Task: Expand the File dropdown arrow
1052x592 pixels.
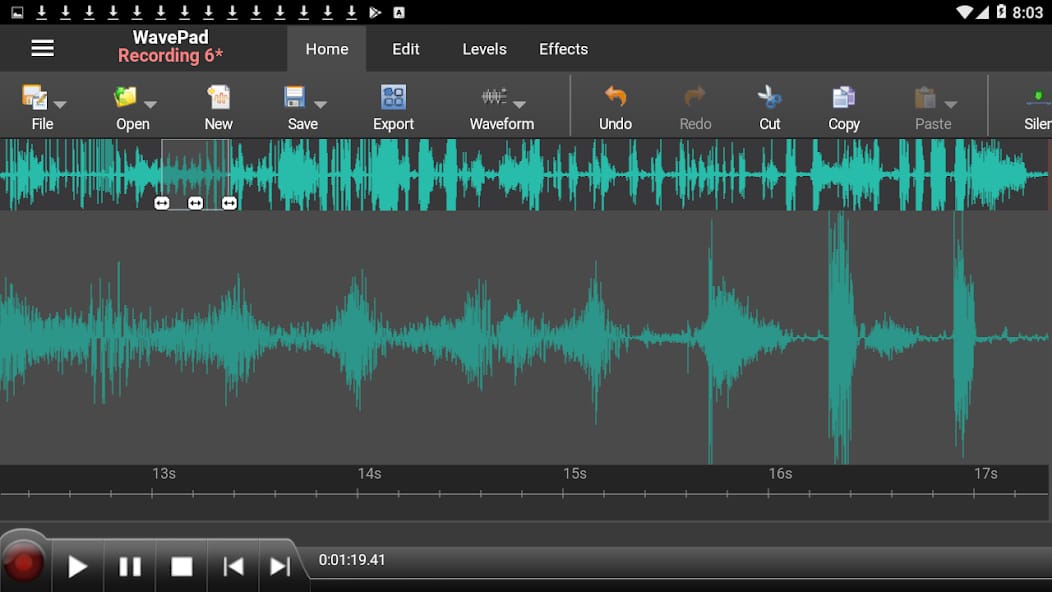Action: (x=60, y=104)
